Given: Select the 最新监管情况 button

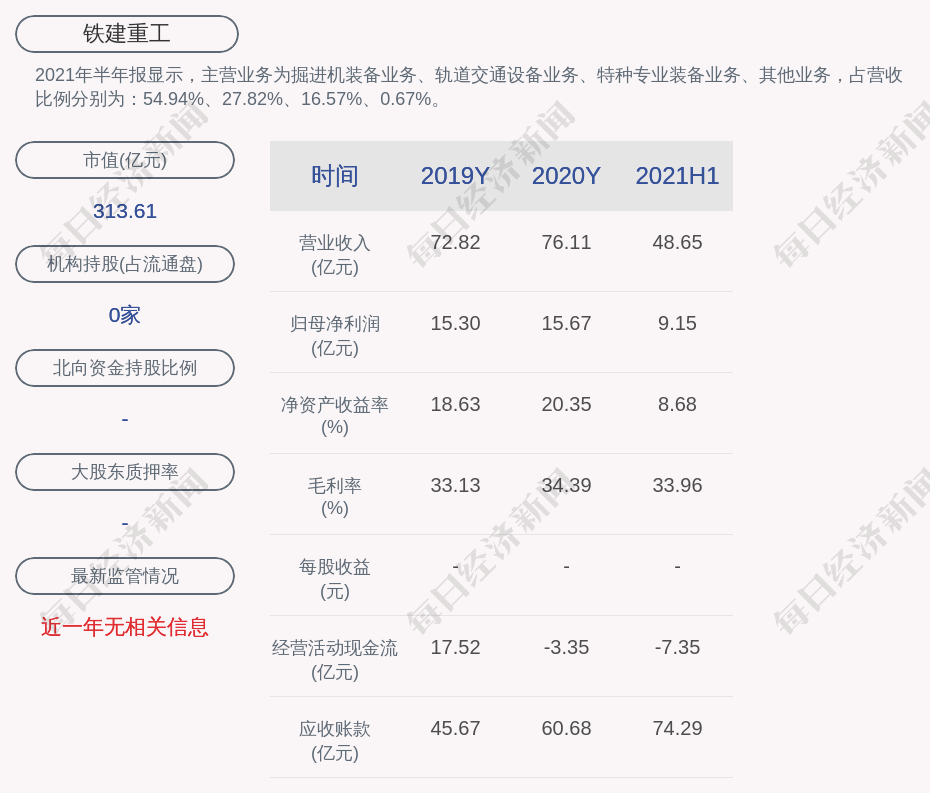Looking at the screenshot, I should [125, 576].
